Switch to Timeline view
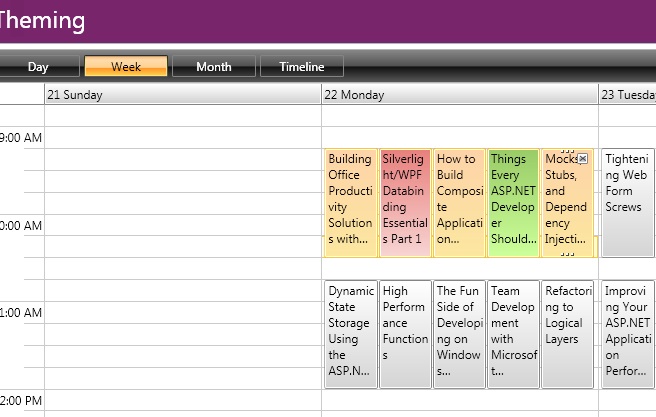This screenshot has height=417, width=656. coord(301,67)
